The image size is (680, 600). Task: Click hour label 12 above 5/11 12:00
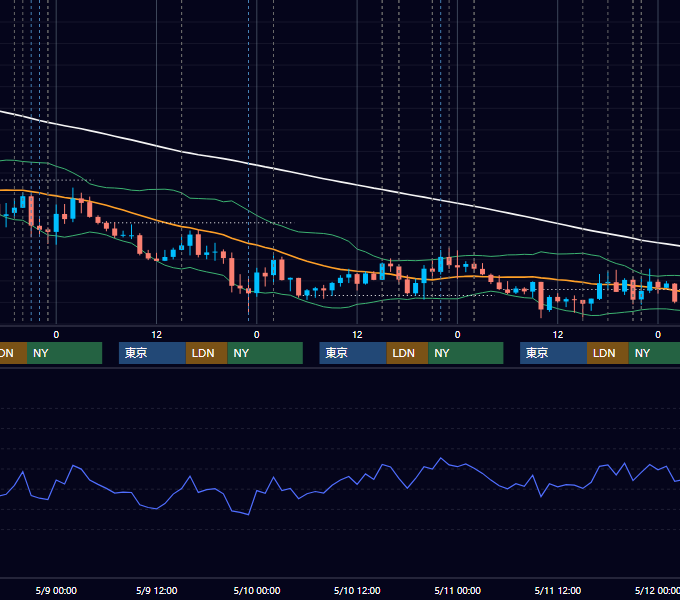[558, 335]
